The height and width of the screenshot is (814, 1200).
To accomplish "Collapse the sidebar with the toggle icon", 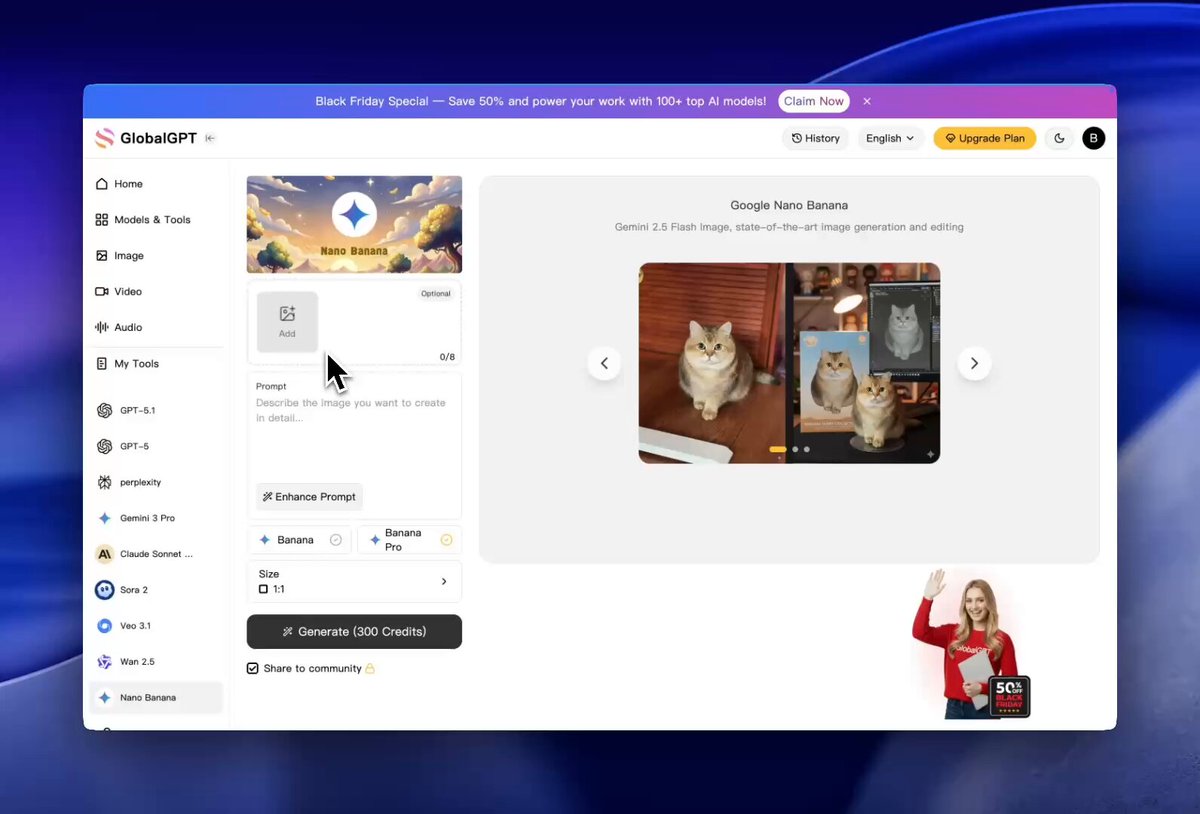I will tap(210, 138).
